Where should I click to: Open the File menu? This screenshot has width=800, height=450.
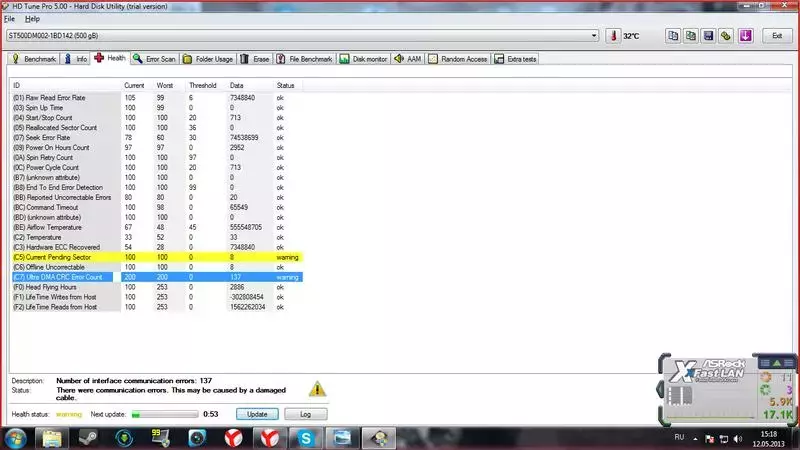[9, 19]
